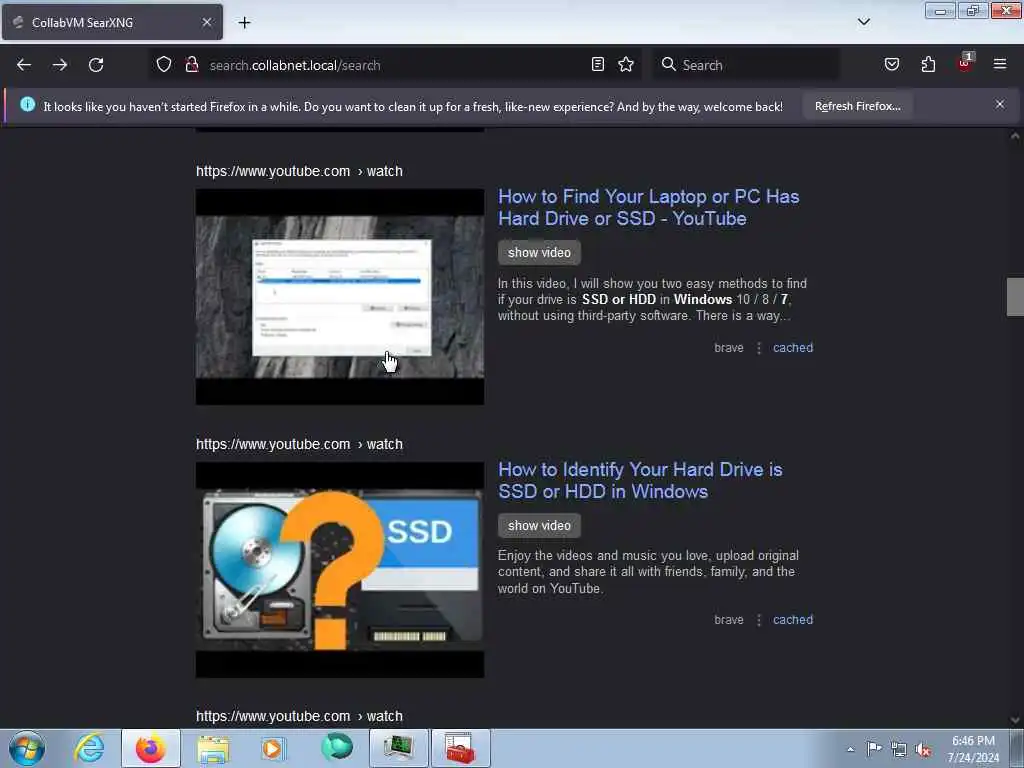Open Windows Explorer folder on taskbar
Image resolution: width=1024 pixels, height=768 pixels.
[x=213, y=748]
